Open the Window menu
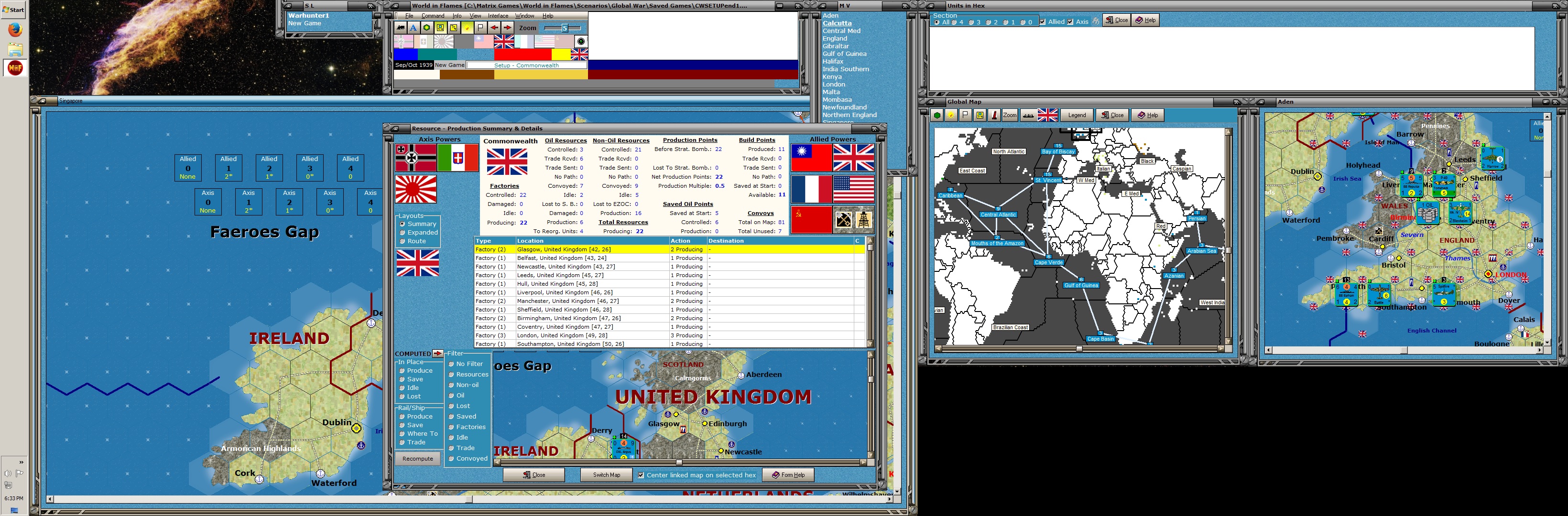The image size is (1568, 516). 525,16
